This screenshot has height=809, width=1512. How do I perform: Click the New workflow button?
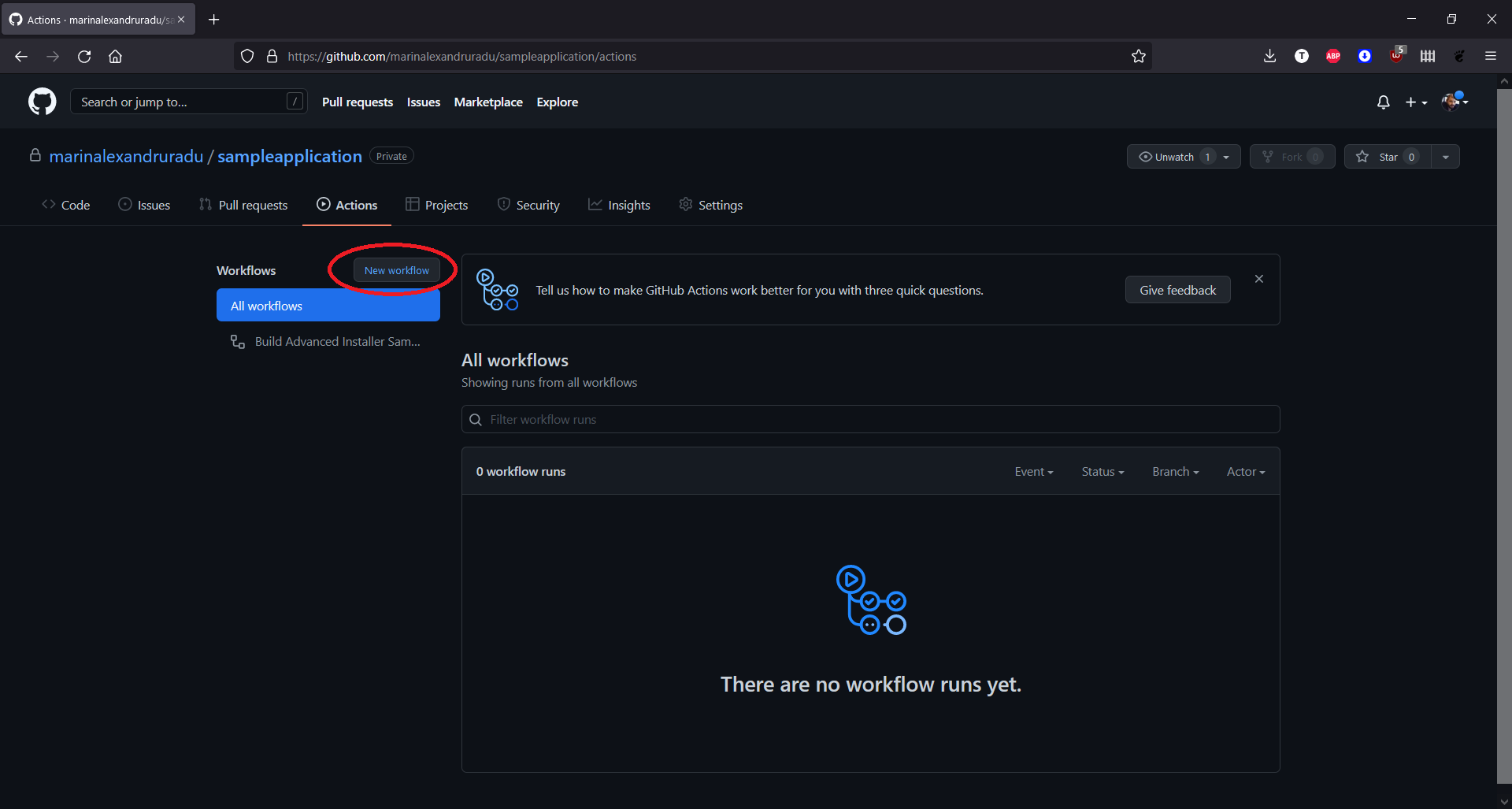tap(397, 270)
